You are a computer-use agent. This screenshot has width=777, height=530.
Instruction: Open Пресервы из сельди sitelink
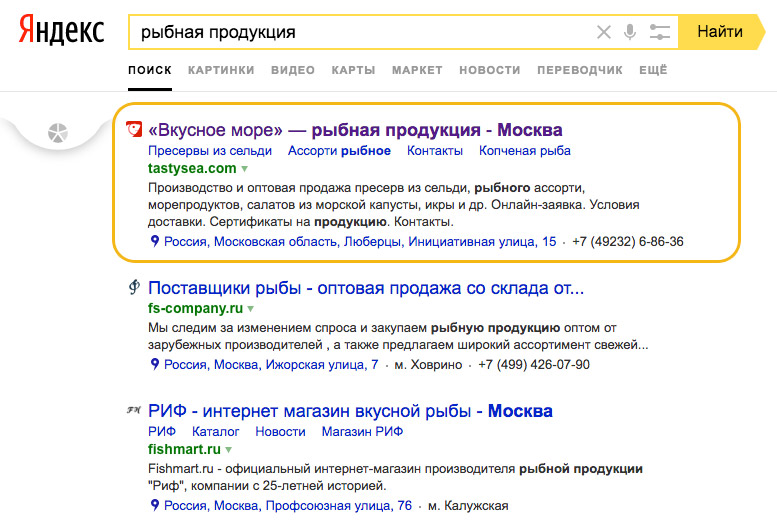pyautogui.click(x=210, y=151)
